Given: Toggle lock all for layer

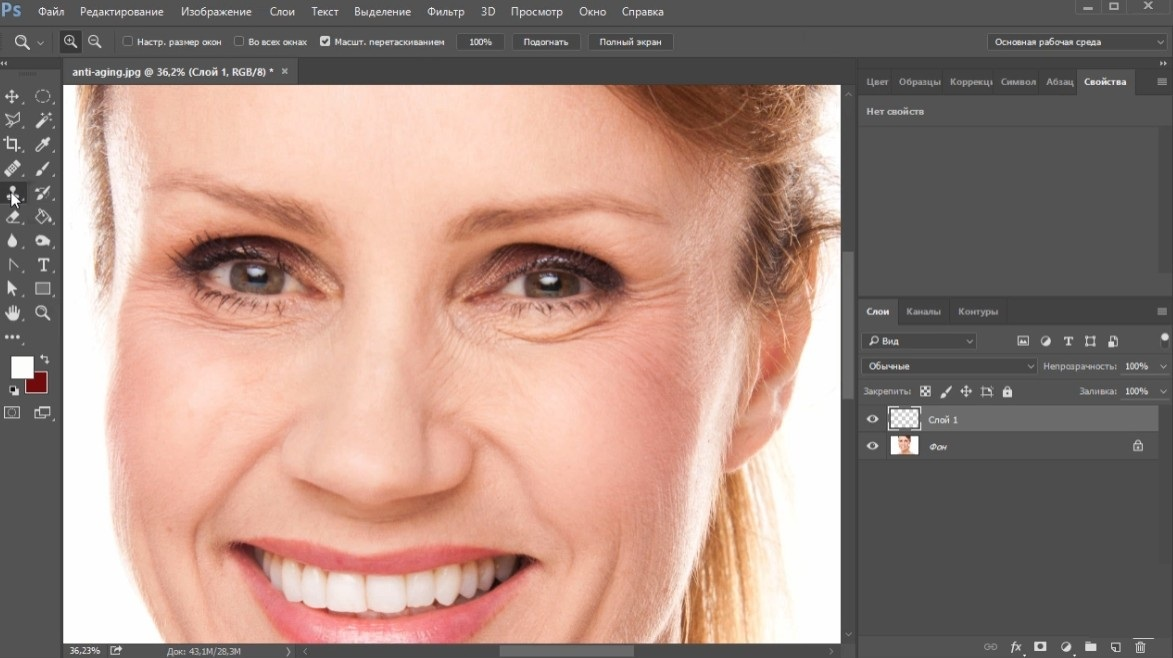Looking at the screenshot, I should (1007, 391).
